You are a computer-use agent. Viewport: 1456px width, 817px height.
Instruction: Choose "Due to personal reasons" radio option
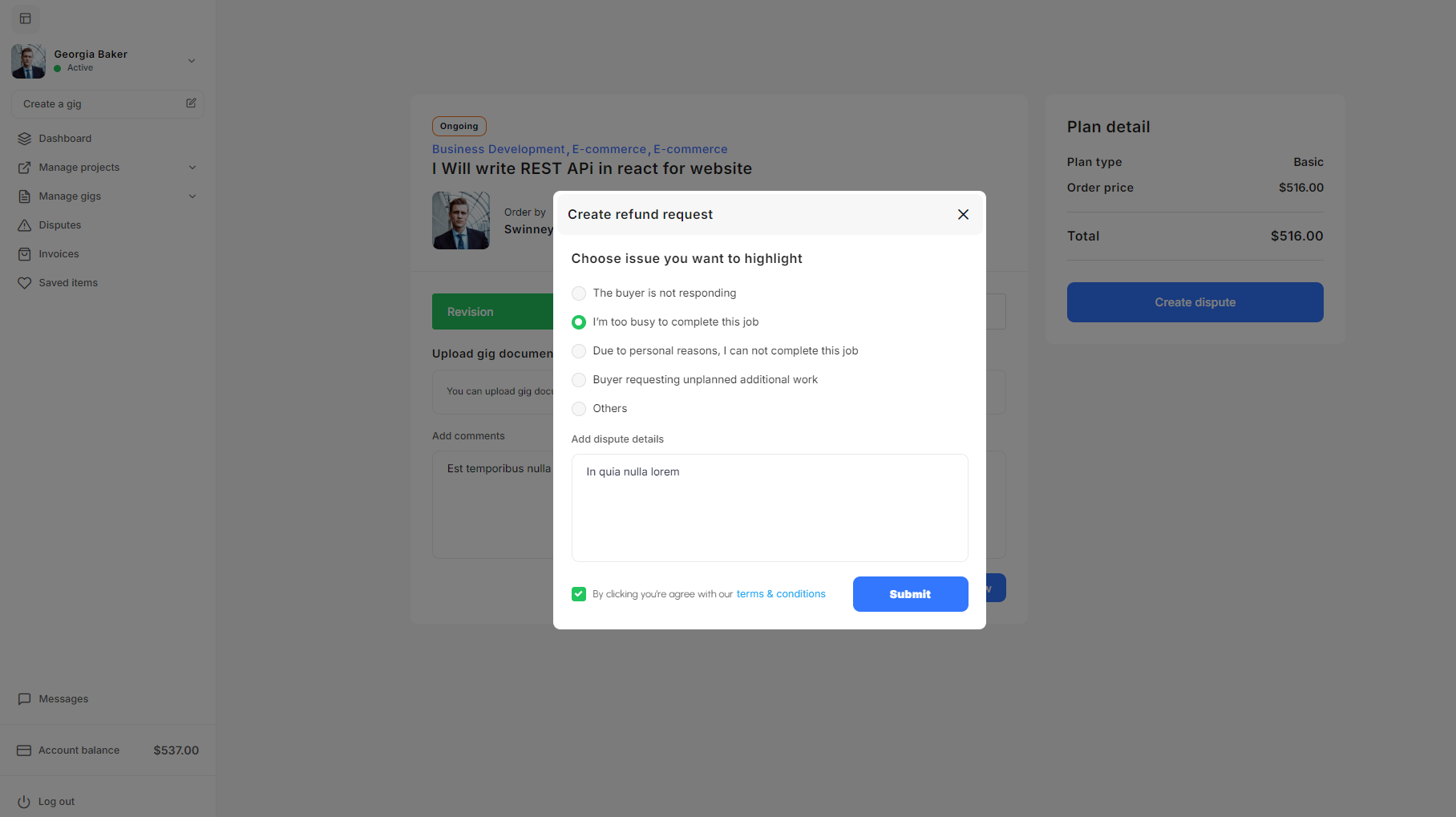click(x=579, y=351)
